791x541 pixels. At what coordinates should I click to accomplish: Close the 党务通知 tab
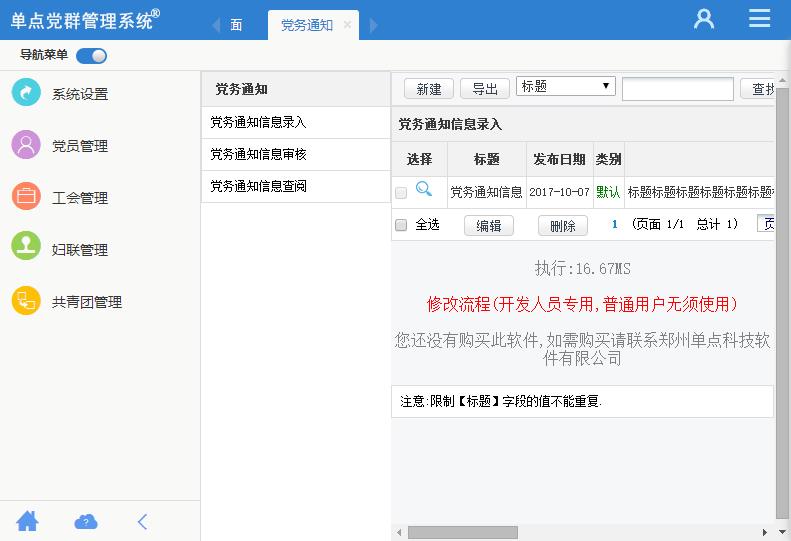pos(347,24)
